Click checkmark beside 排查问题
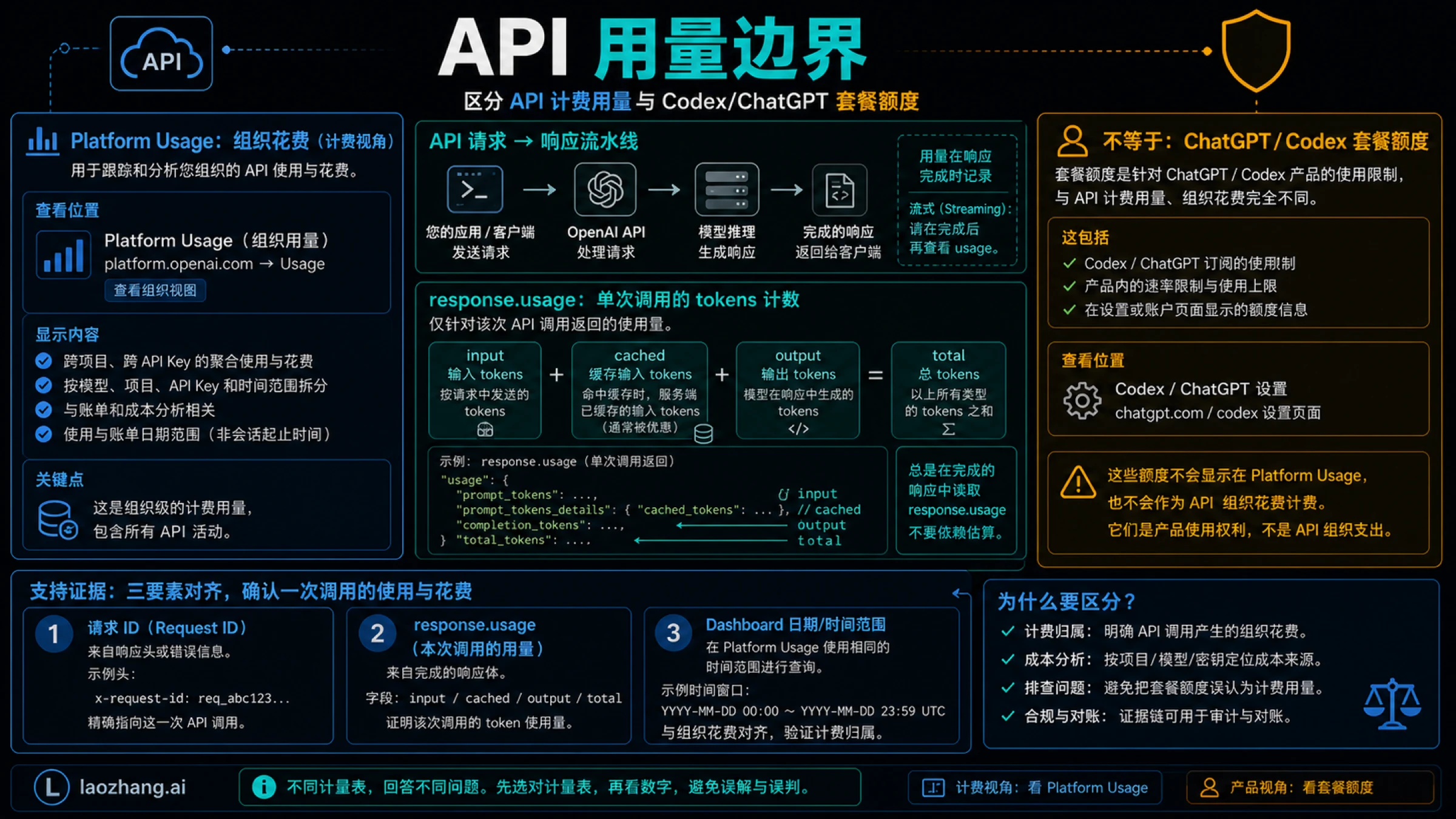 tap(1008, 687)
